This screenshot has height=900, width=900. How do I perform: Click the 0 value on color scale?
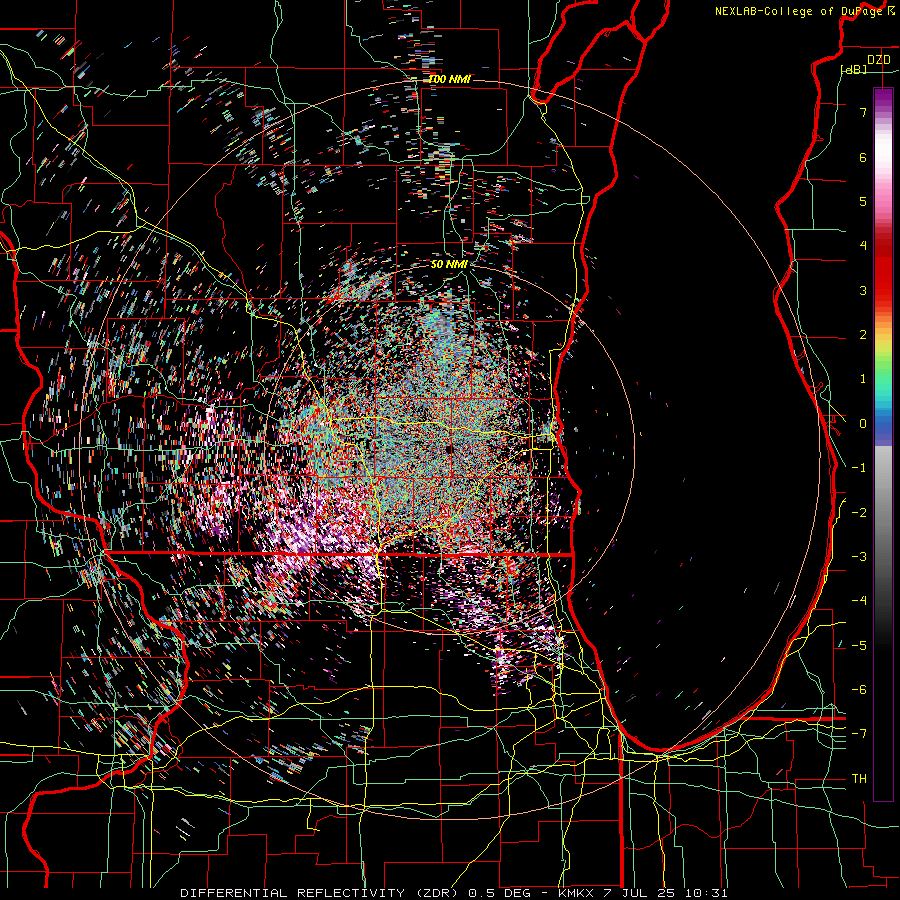tap(863, 424)
